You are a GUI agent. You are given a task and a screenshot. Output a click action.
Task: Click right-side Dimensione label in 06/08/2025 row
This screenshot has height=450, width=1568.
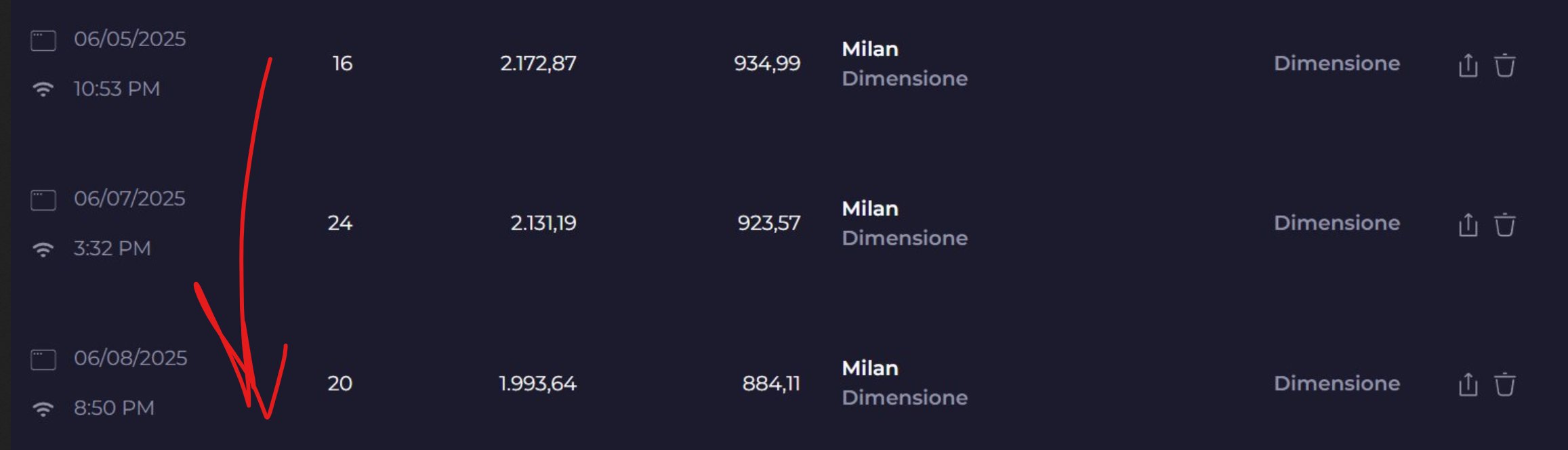(x=1336, y=384)
